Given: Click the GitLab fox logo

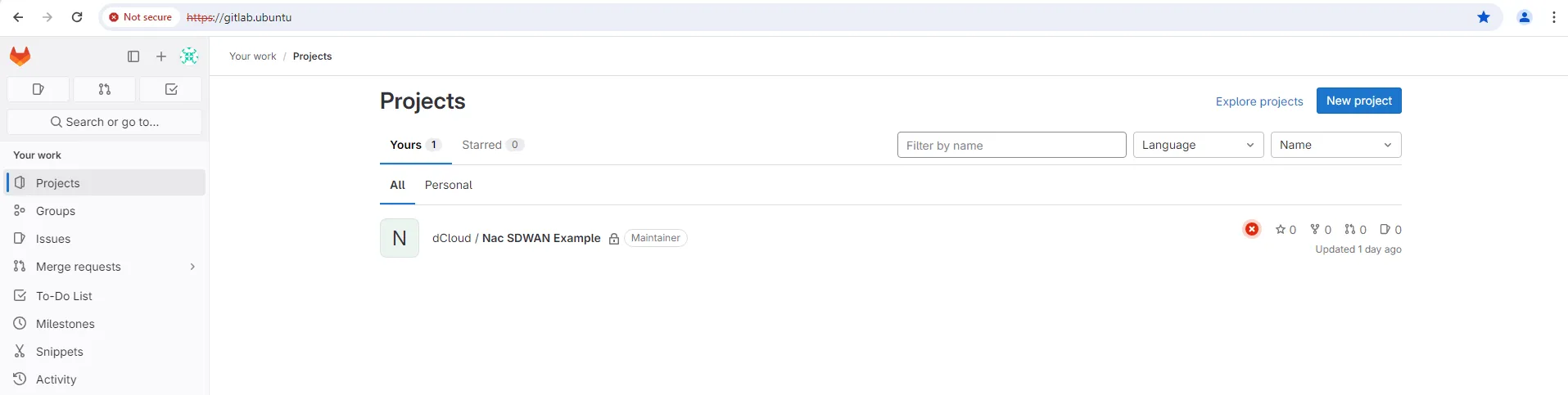Looking at the screenshot, I should 20,56.
